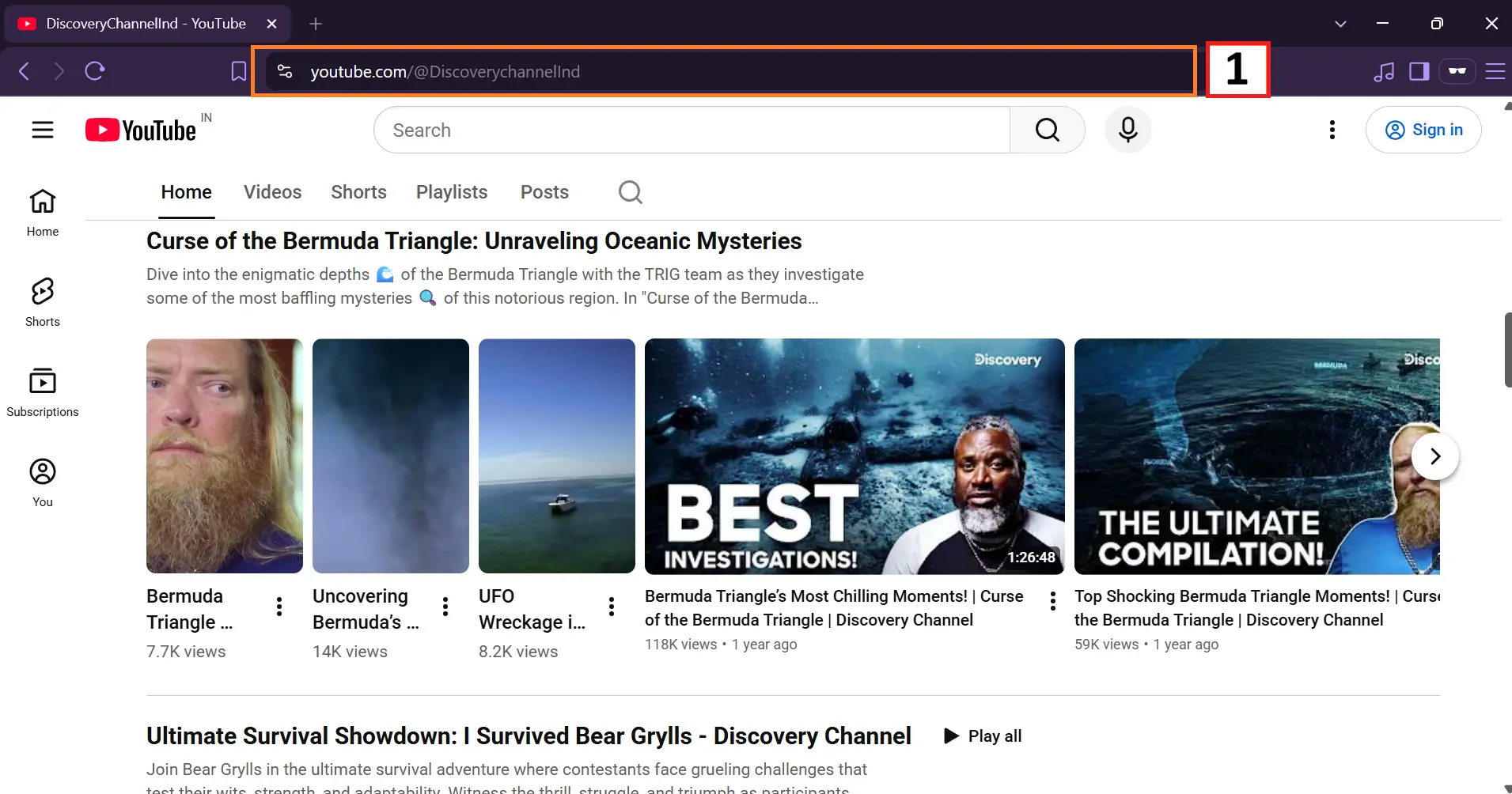Submit search with the magnifier button

1048,130
